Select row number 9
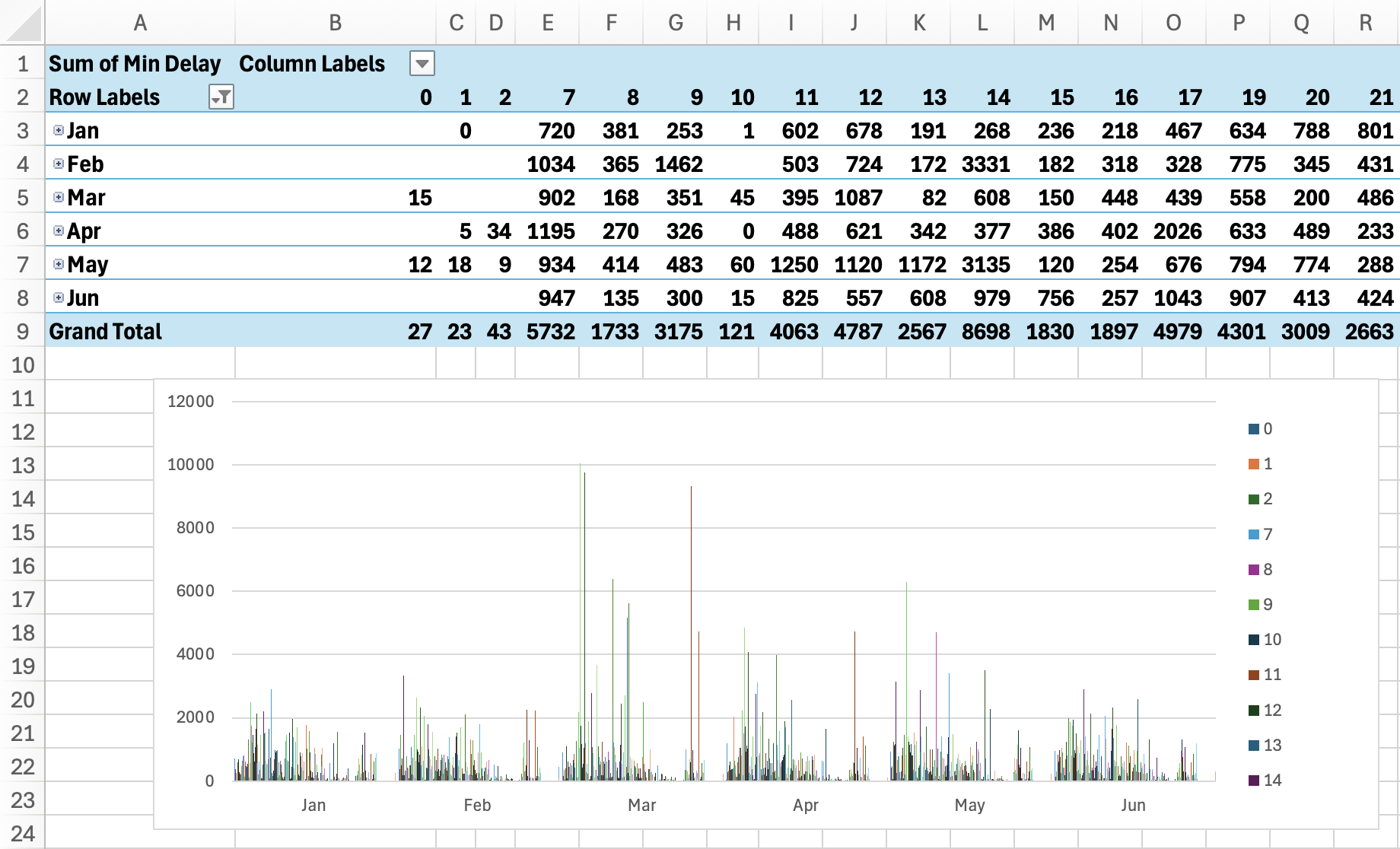Viewport: 1400px width, 849px height. [x=22, y=331]
